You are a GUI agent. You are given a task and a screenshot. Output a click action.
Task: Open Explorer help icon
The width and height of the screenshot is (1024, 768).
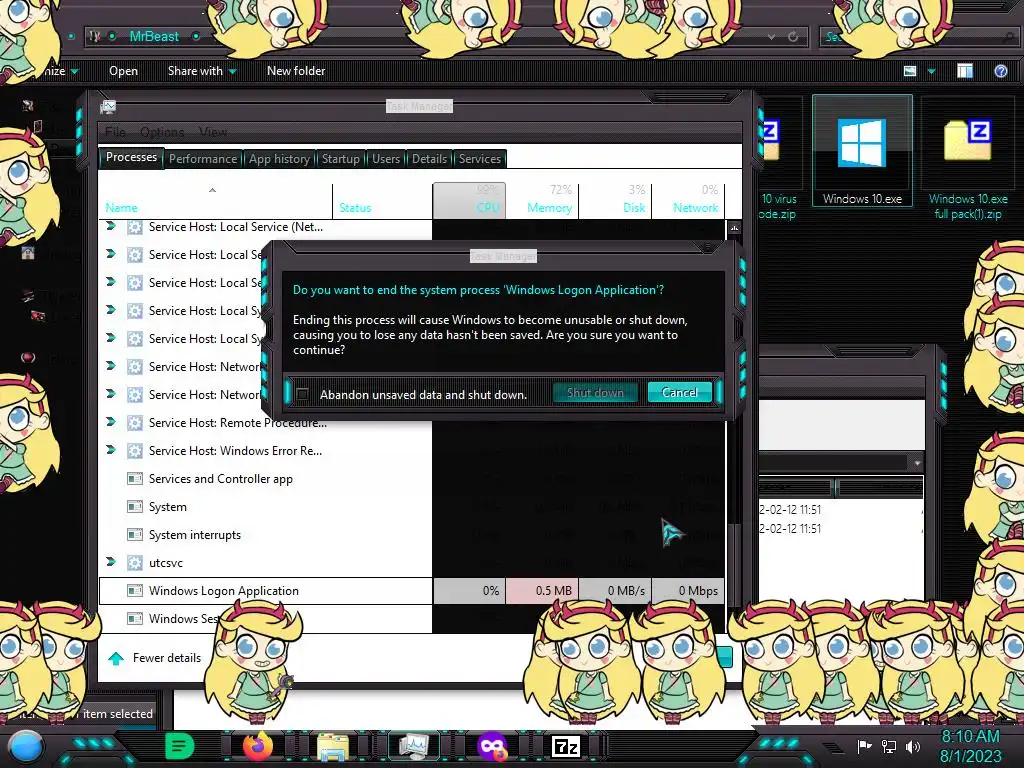(1000, 71)
